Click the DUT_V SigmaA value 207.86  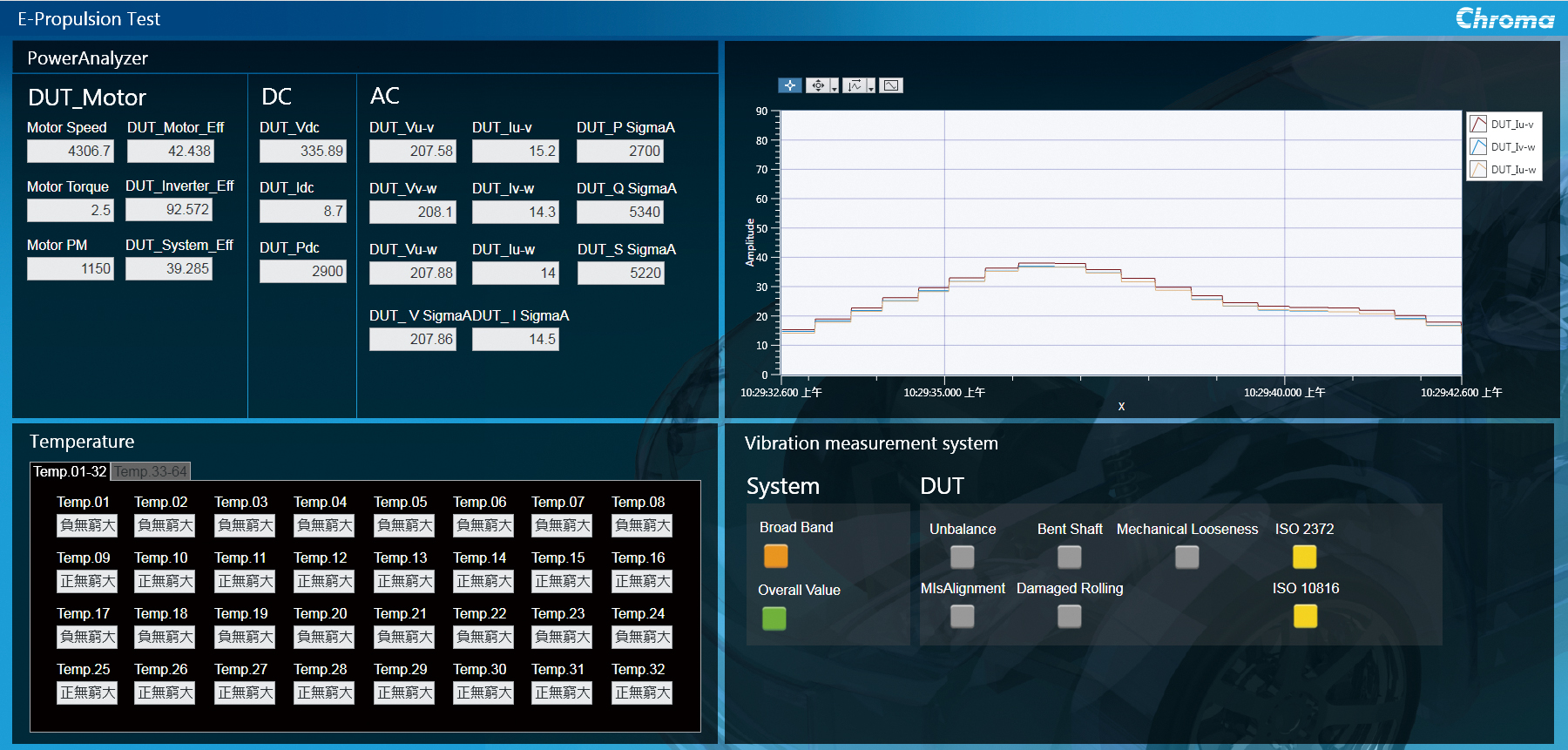click(413, 339)
